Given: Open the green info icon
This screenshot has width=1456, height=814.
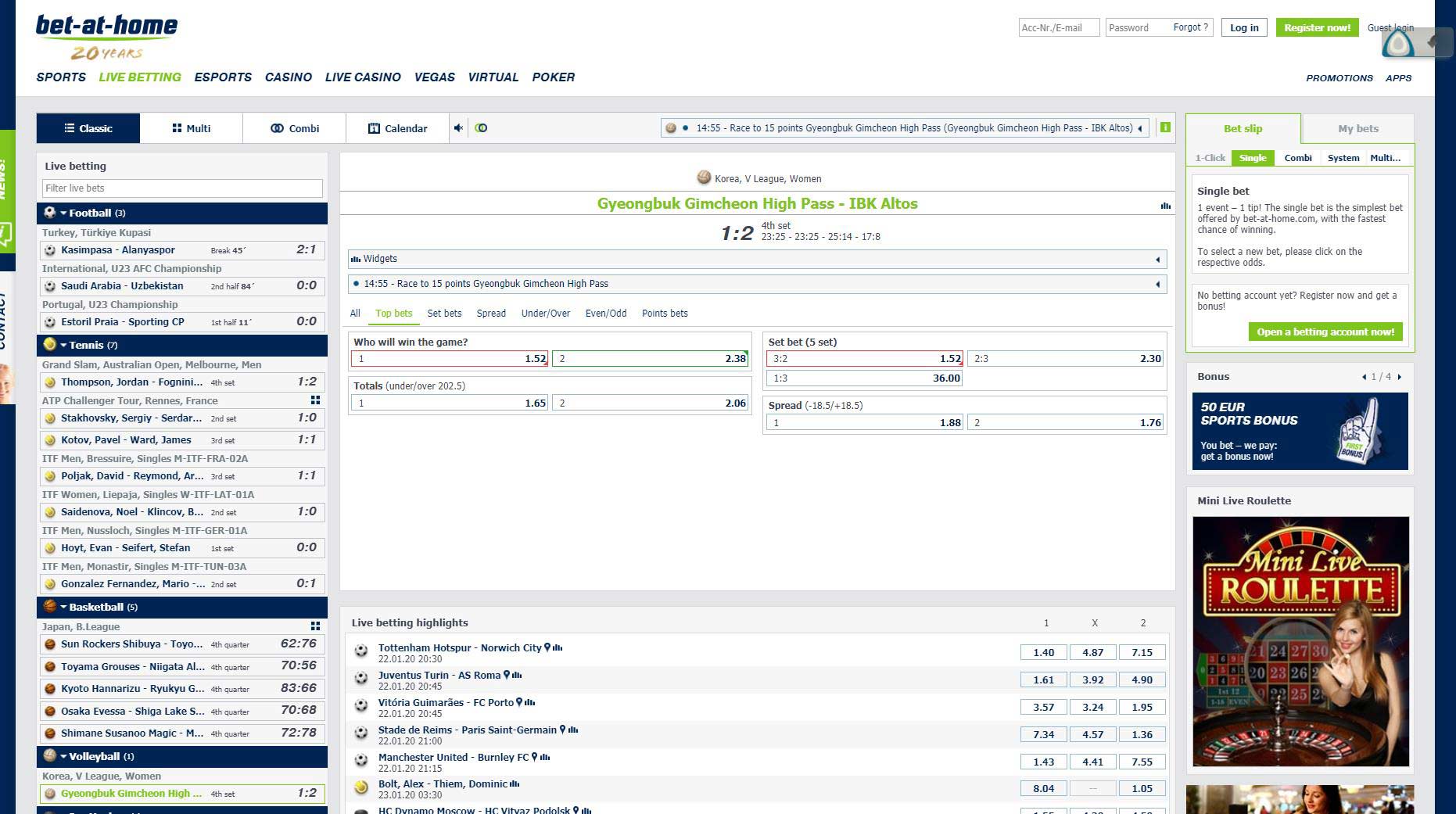Looking at the screenshot, I should (x=1165, y=127).
